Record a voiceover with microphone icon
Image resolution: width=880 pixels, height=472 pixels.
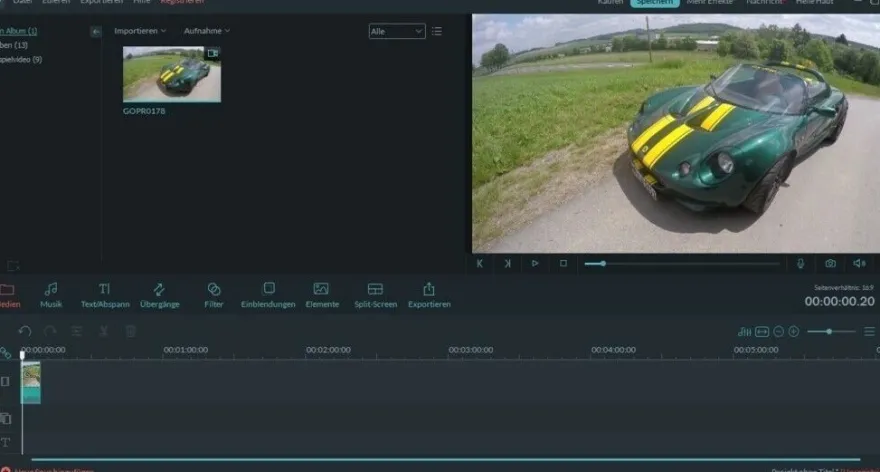click(x=801, y=263)
